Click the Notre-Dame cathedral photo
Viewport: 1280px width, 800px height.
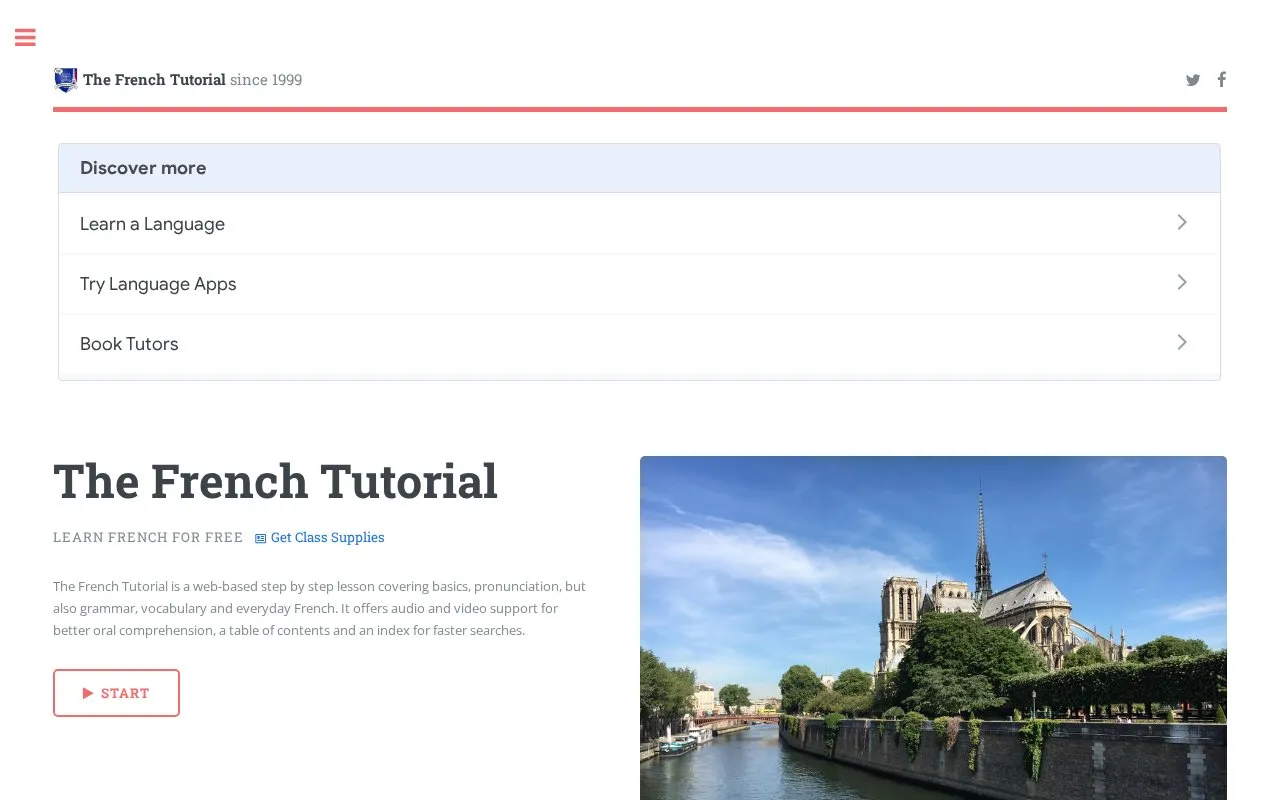pyautogui.click(x=933, y=628)
